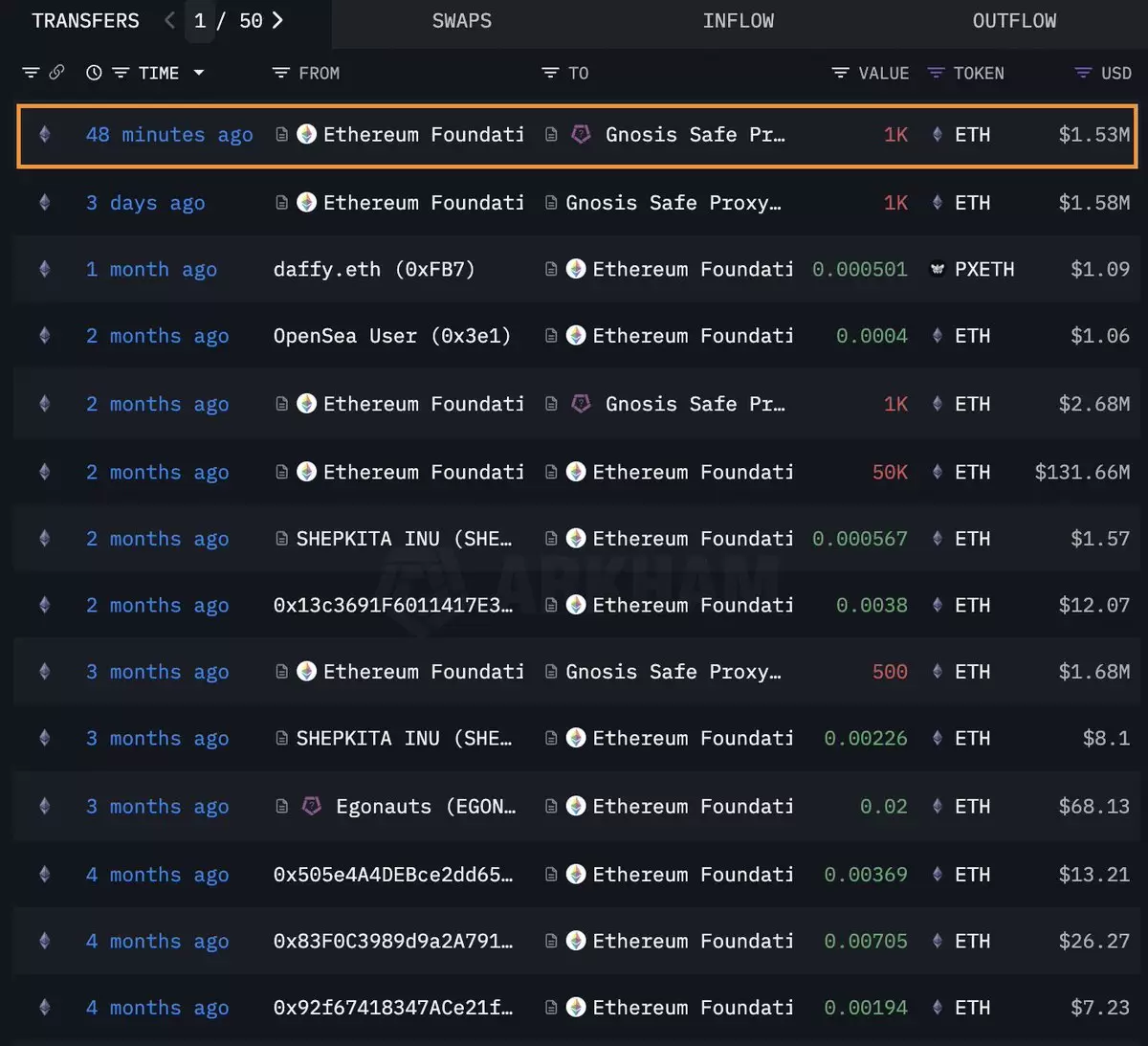Open daffy.eth (0xFB7) sender

[x=374, y=269]
